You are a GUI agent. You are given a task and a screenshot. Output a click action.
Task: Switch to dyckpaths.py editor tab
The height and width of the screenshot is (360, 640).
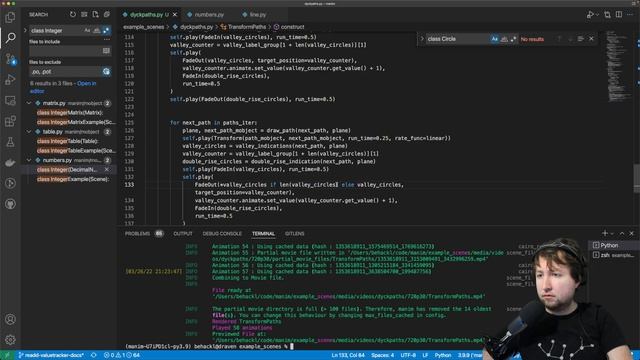tap(149, 15)
